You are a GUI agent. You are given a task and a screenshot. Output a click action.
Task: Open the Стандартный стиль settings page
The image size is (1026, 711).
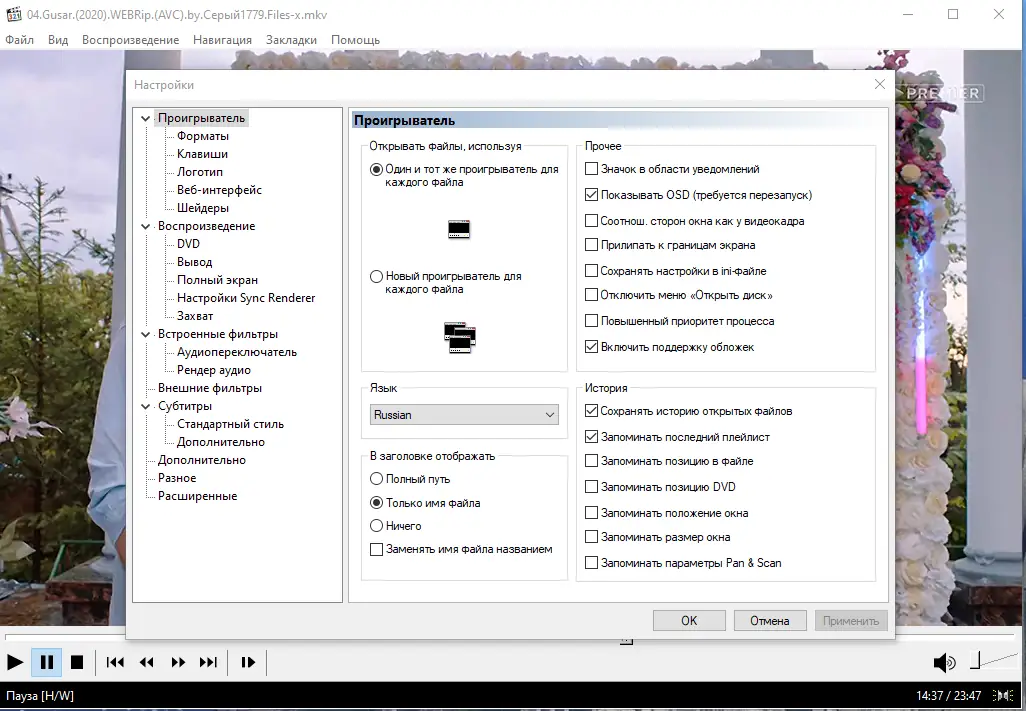coord(230,424)
